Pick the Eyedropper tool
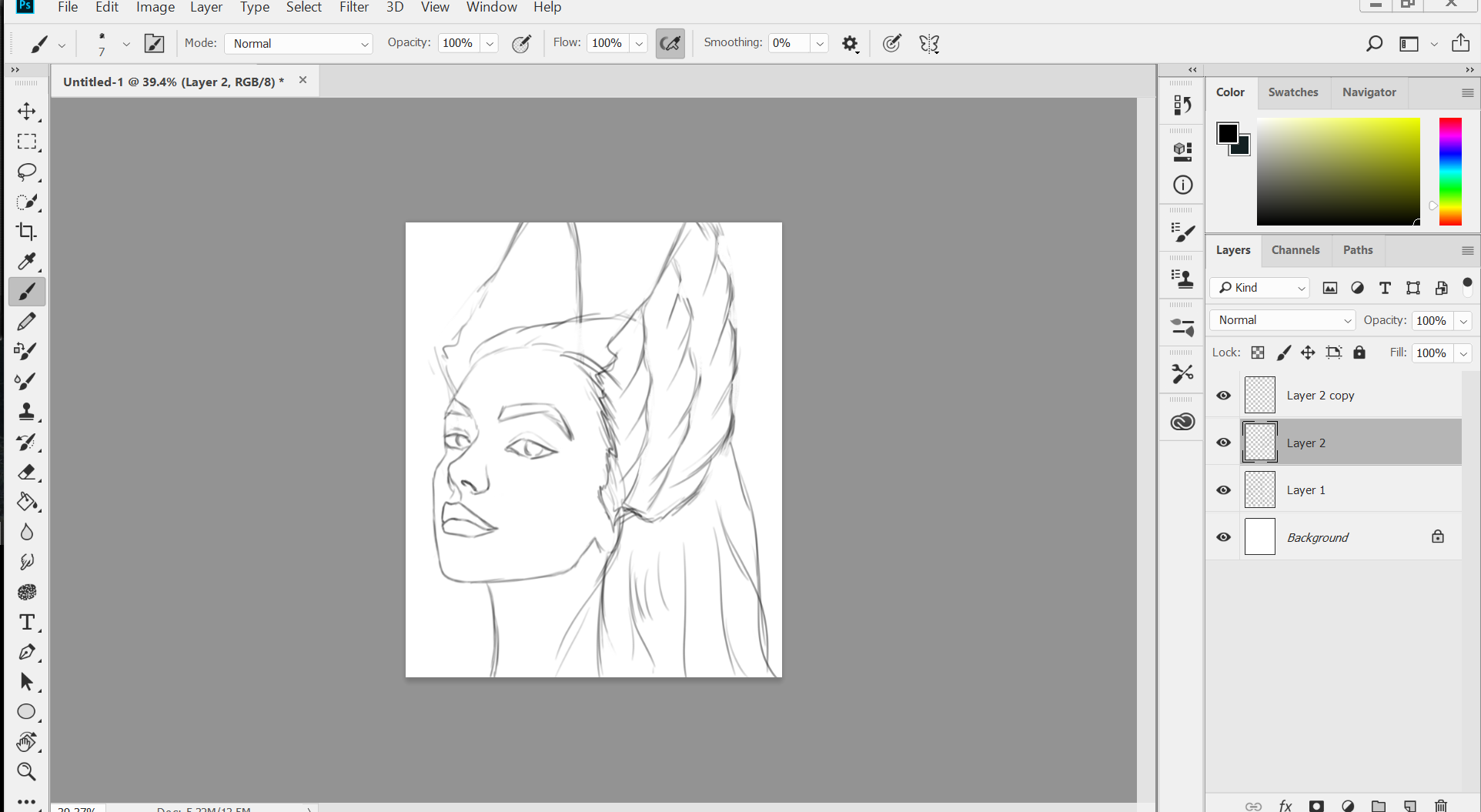The width and height of the screenshot is (1481, 812). point(27,262)
